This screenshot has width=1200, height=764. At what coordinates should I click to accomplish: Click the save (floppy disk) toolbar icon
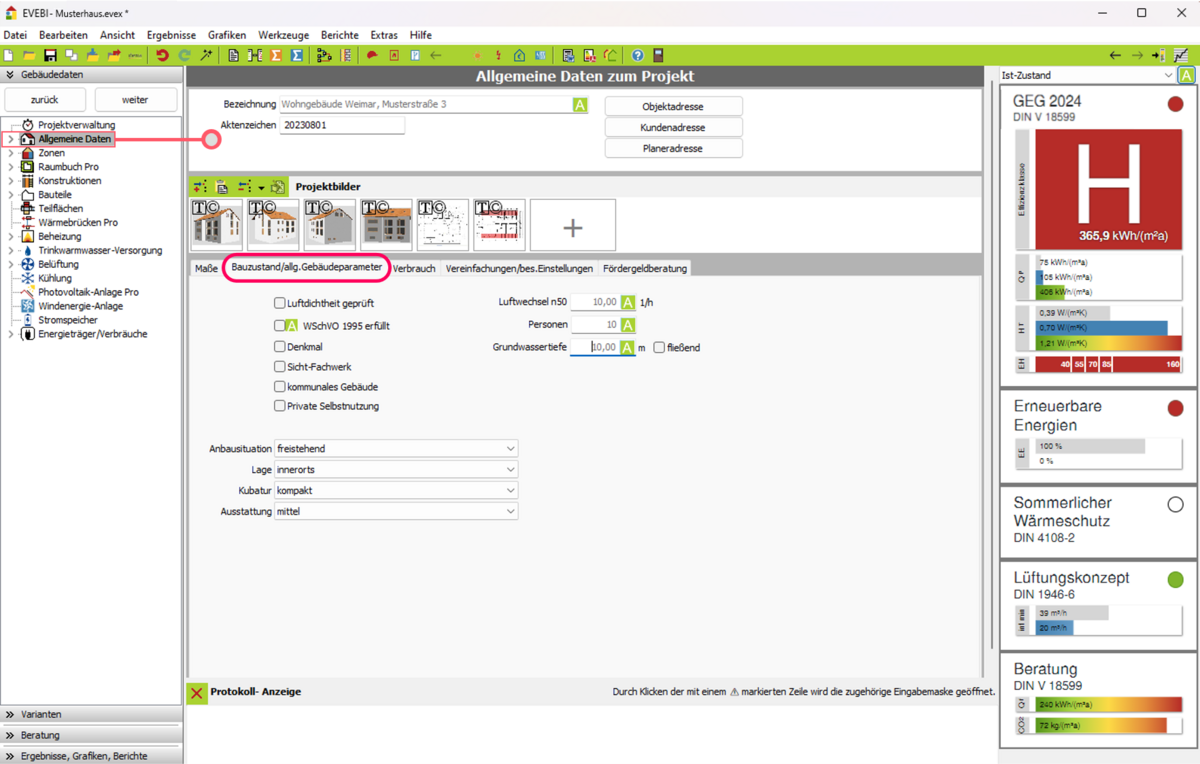tap(50, 56)
